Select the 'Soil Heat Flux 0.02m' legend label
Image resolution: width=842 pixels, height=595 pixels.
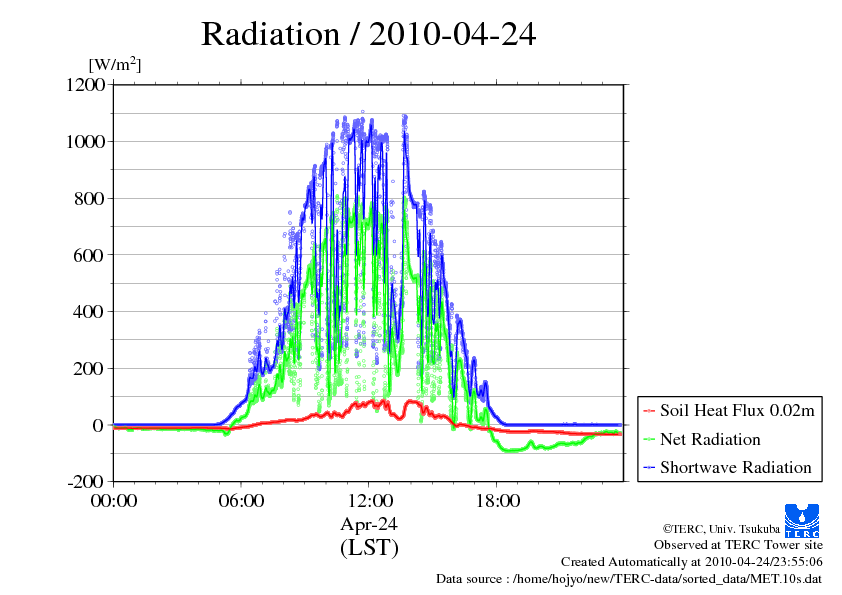(x=738, y=410)
